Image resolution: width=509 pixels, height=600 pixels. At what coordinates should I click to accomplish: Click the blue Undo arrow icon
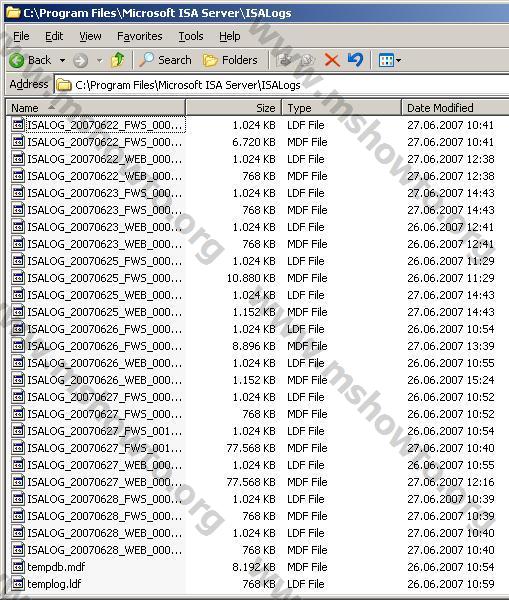(x=356, y=60)
